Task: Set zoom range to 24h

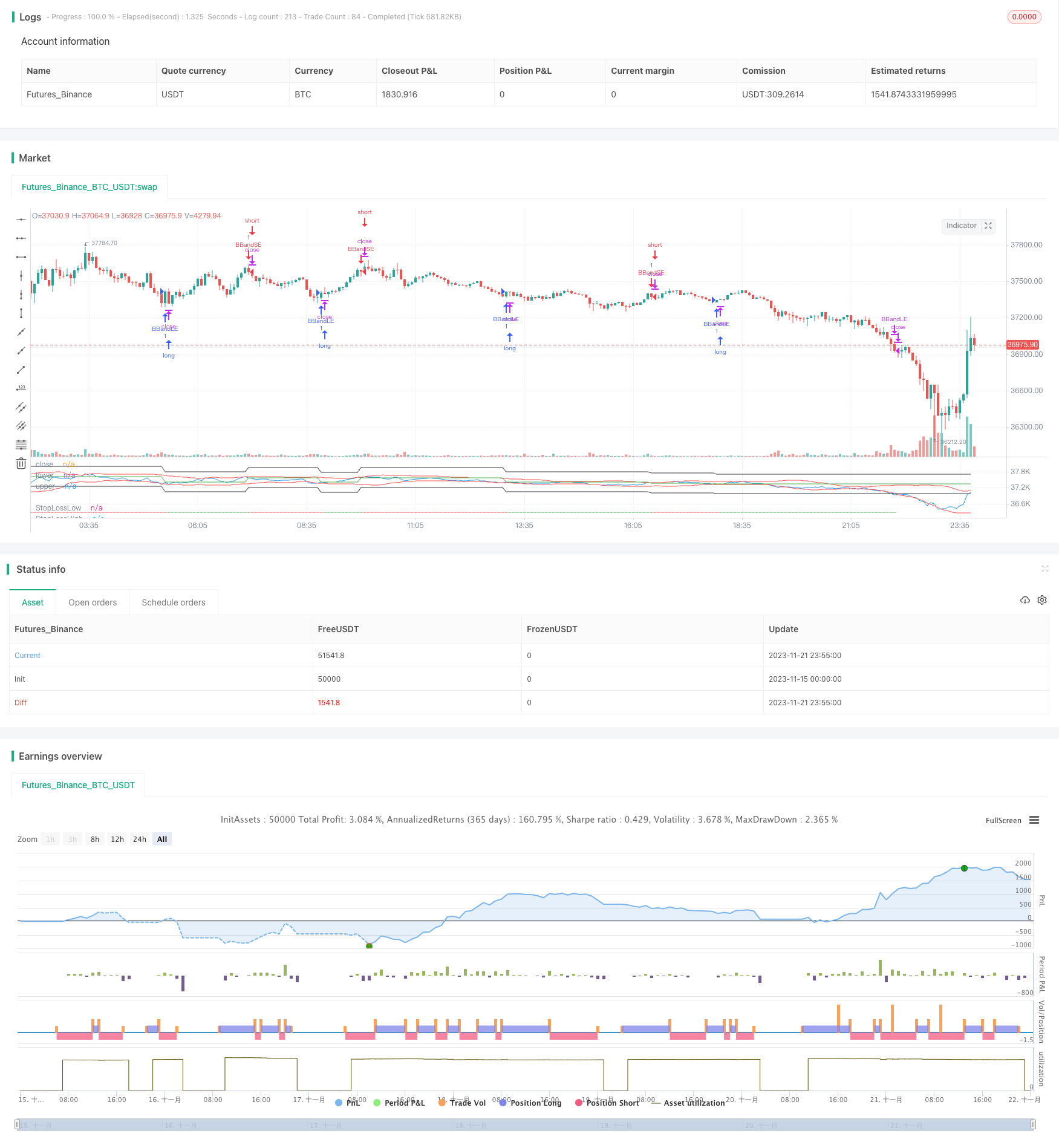Action: point(140,839)
